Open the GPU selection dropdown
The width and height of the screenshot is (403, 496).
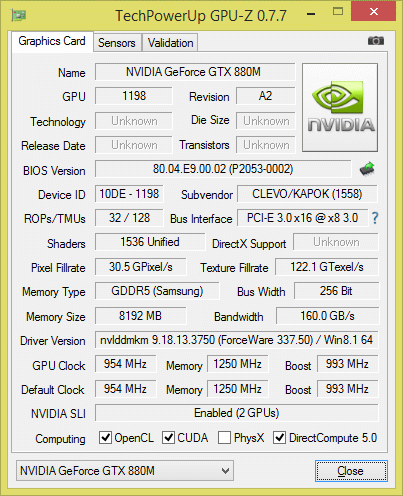point(125,471)
